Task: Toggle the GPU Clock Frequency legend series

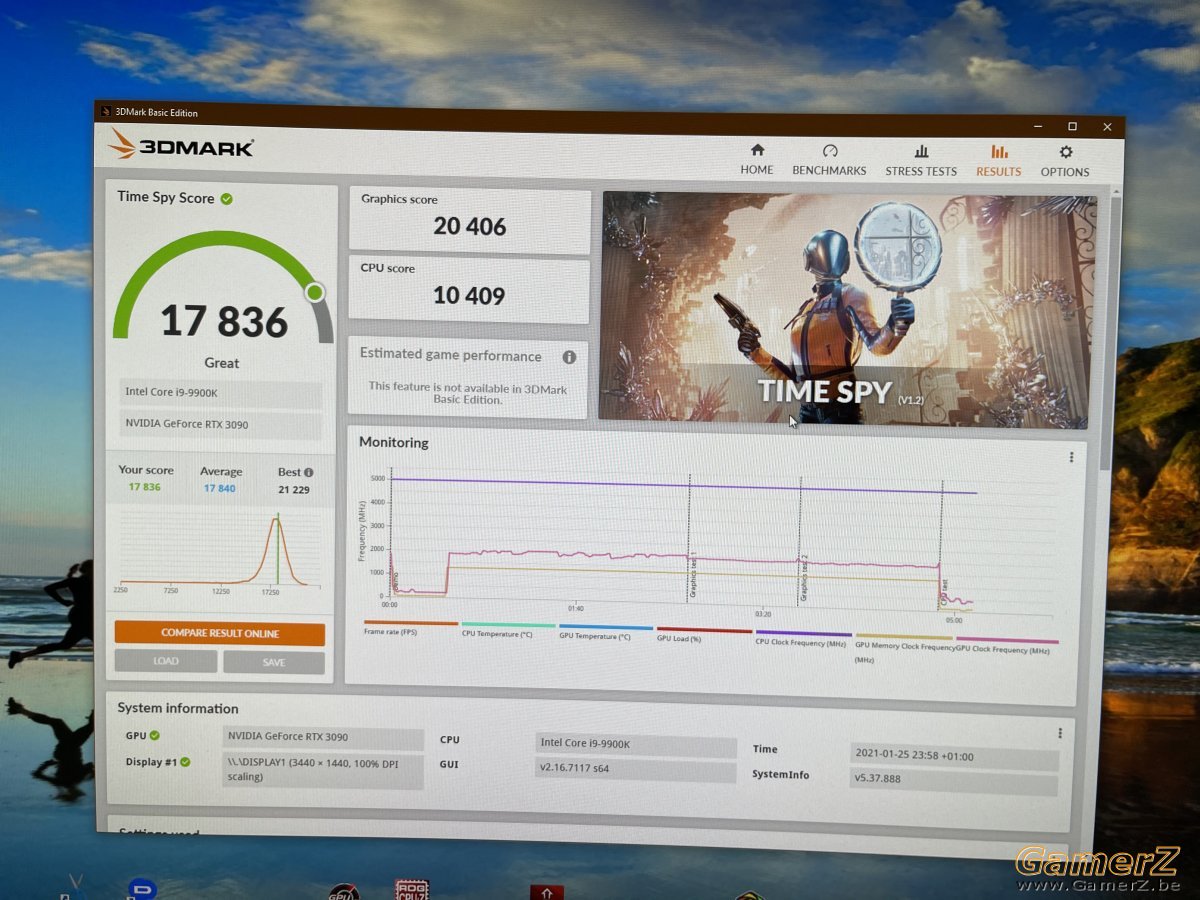Action: point(1005,645)
